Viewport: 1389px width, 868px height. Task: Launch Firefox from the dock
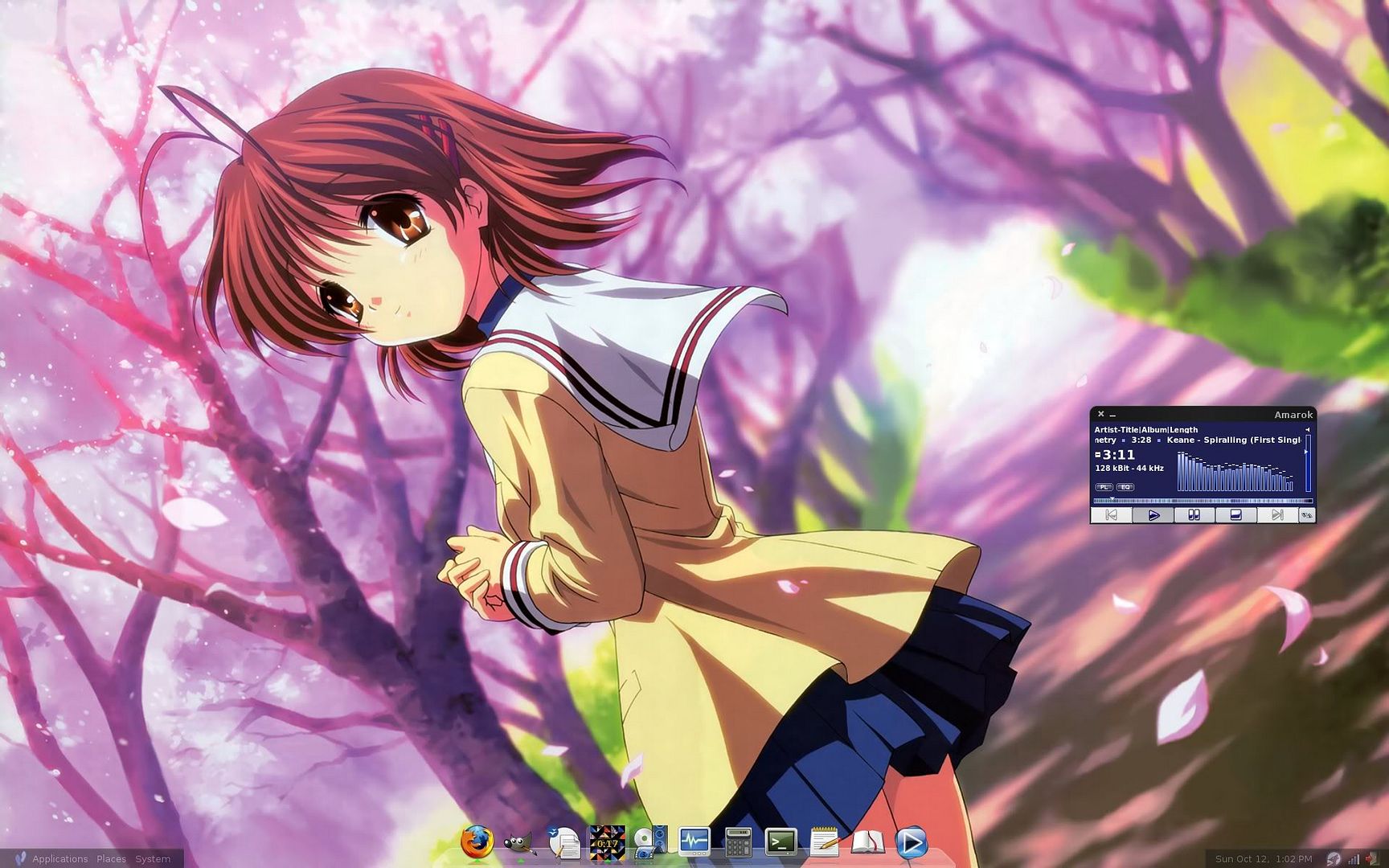[477, 842]
